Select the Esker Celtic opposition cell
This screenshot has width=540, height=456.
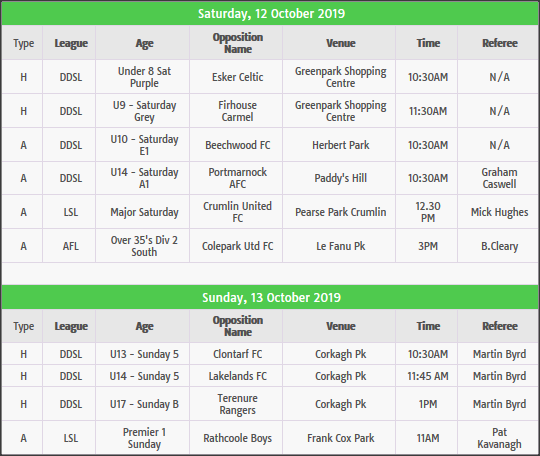coord(237,77)
